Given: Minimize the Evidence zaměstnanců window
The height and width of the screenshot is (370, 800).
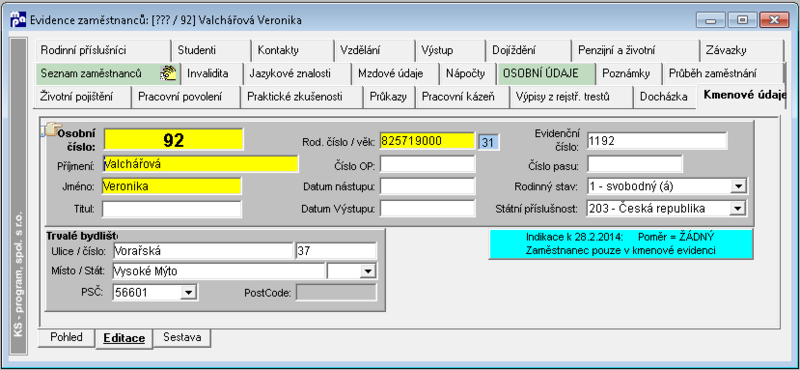Looking at the screenshot, I should tap(711, 20).
